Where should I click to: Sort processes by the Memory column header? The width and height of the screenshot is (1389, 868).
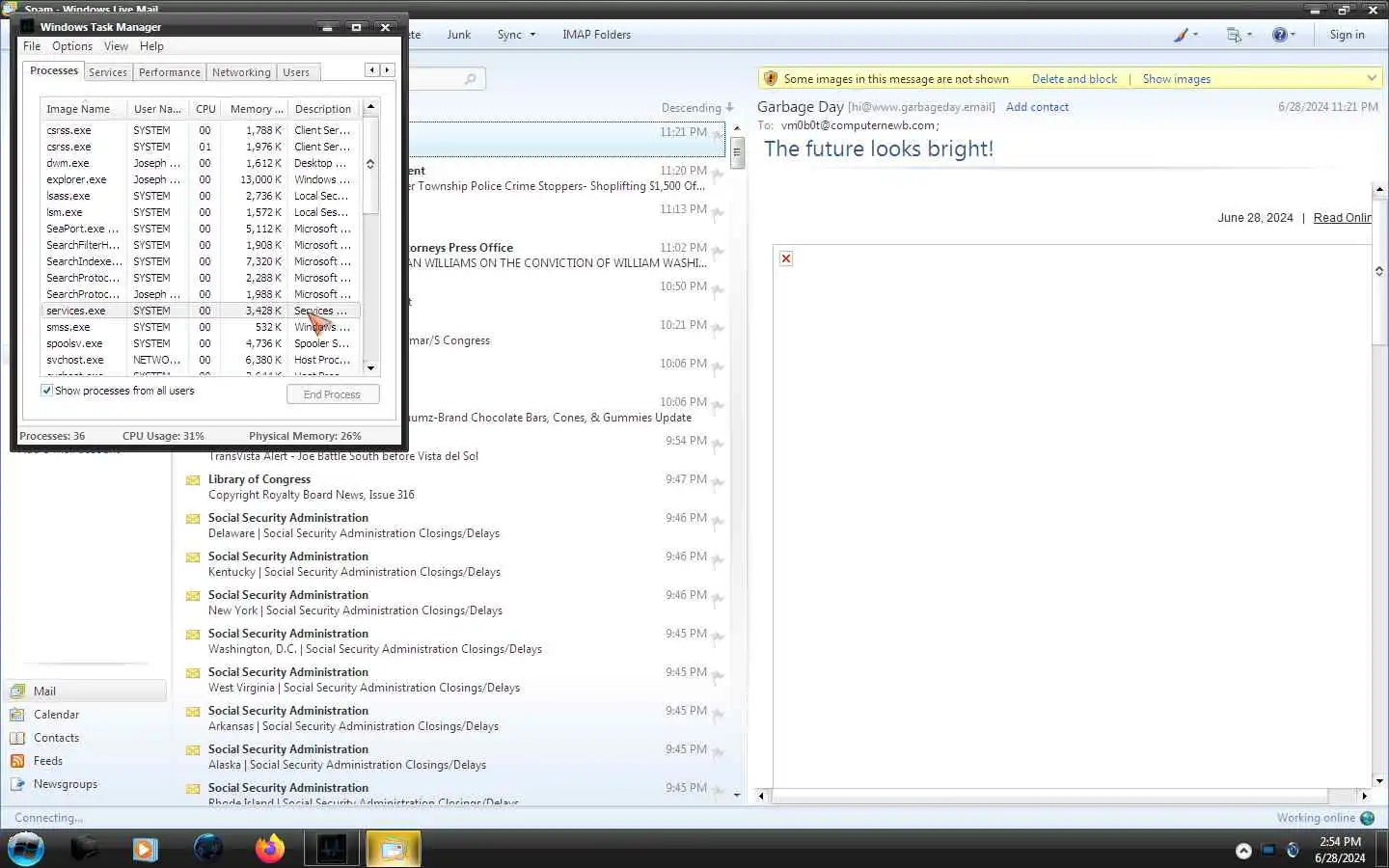click(x=257, y=109)
